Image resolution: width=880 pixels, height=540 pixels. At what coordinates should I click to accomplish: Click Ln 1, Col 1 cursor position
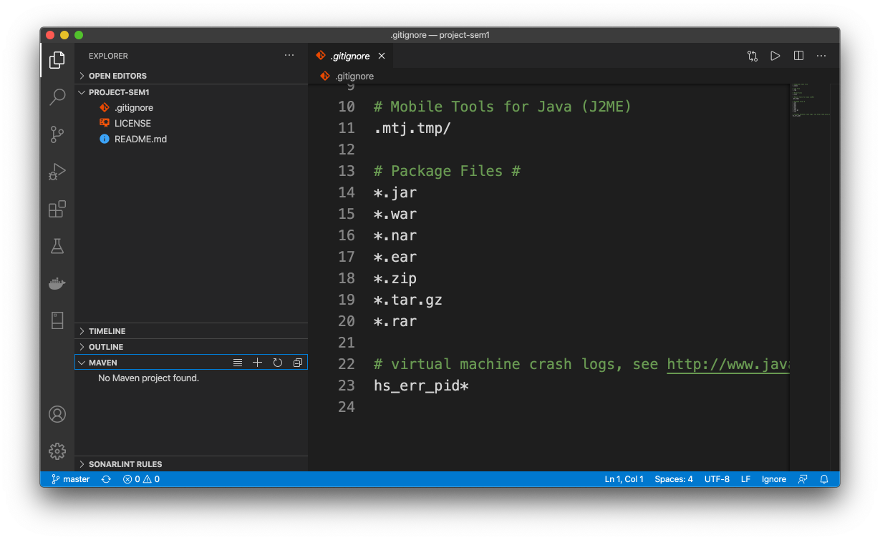(624, 479)
